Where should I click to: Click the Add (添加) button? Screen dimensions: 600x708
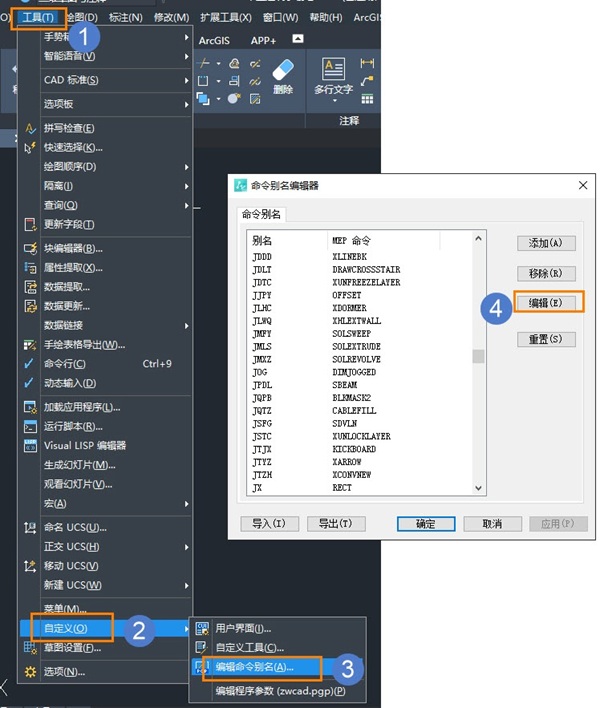(x=546, y=243)
